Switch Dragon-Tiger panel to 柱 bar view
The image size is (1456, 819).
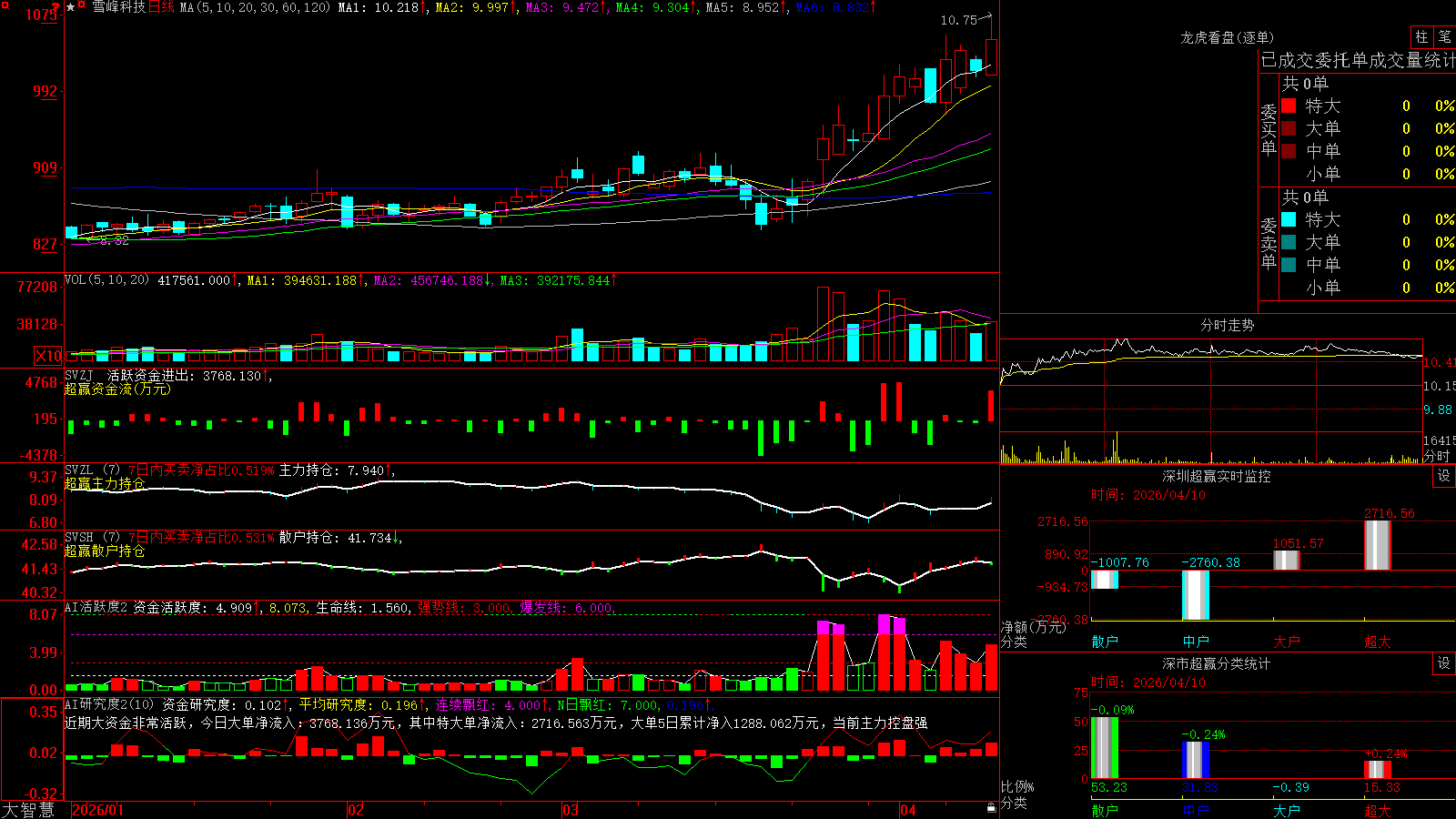(1421, 37)
